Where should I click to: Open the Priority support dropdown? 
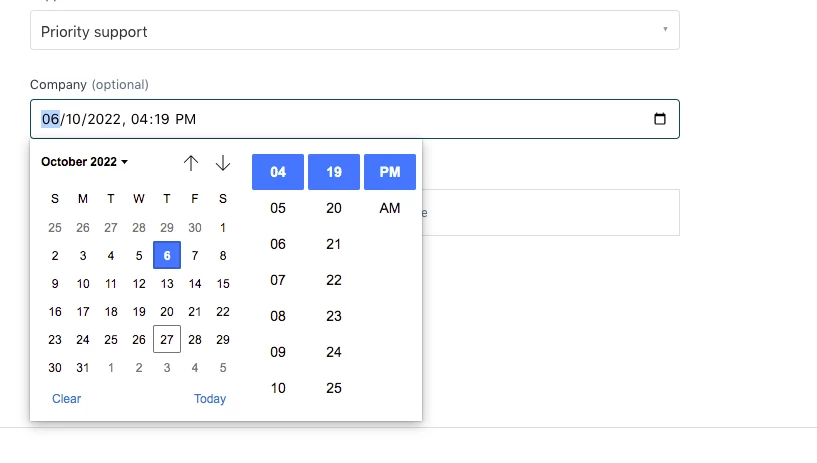(355, 31)
